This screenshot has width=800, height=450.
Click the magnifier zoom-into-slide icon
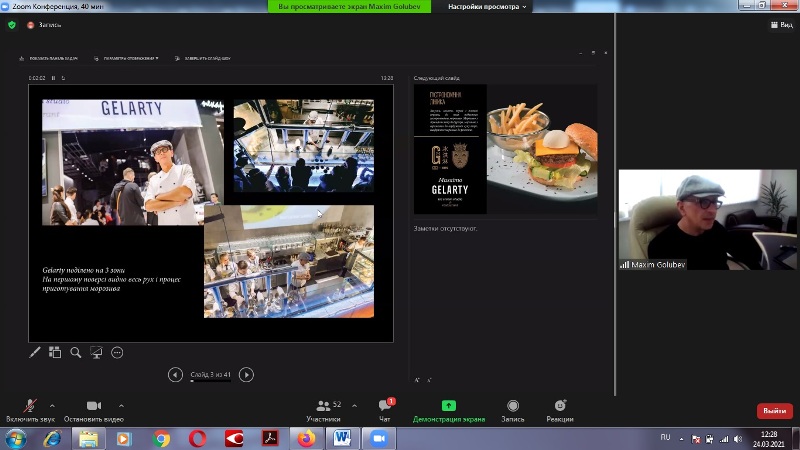point(75,352)
